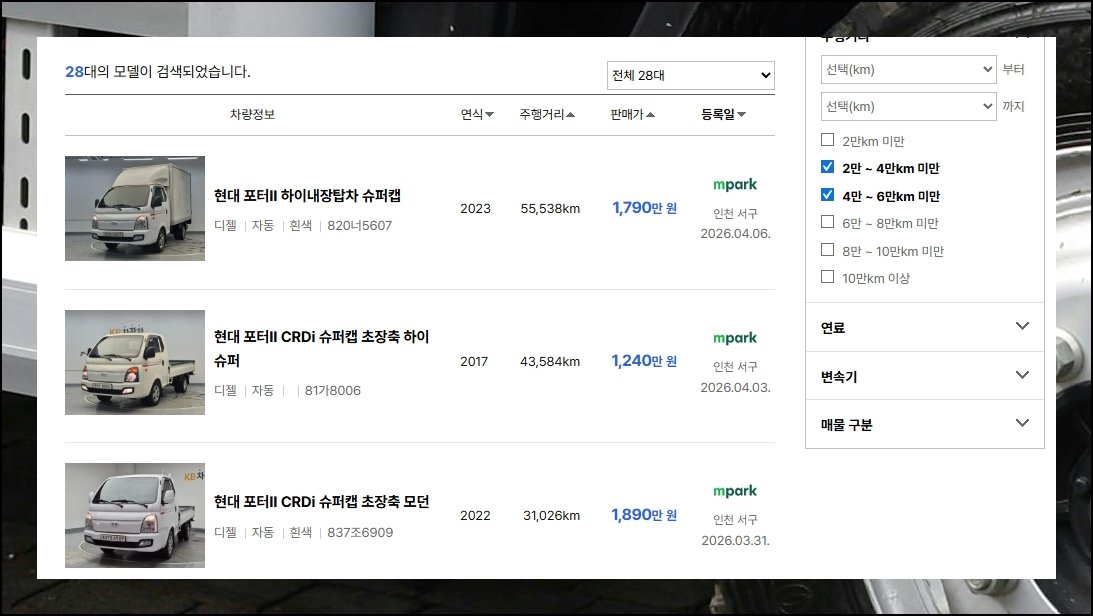This screenshot has height=616, width=1093.
Task: Click registration date 2026.03.31.
Action: (735, 541)
